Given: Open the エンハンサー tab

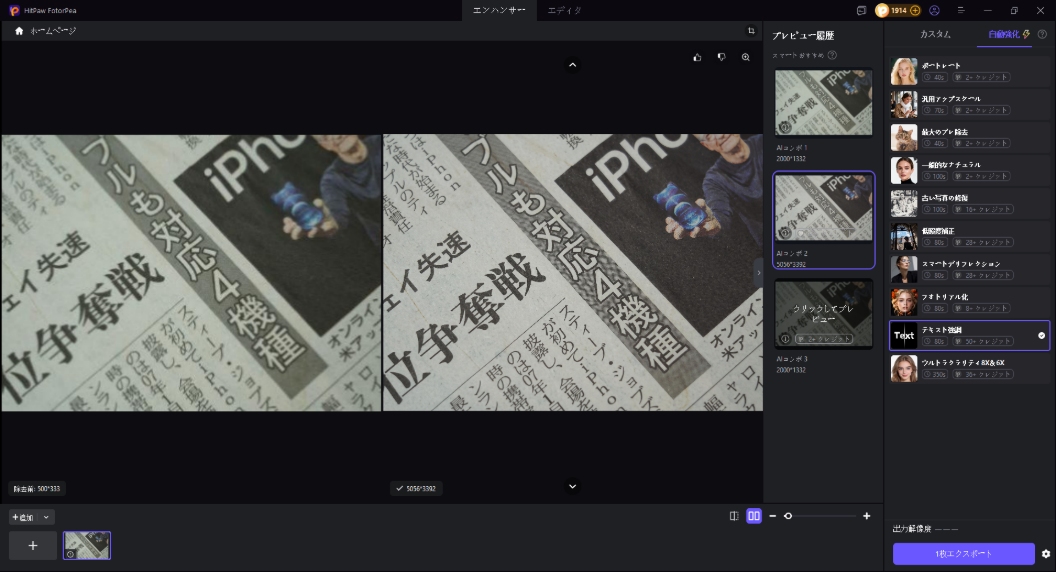Looking at the screenshot, I should (499, 10).
